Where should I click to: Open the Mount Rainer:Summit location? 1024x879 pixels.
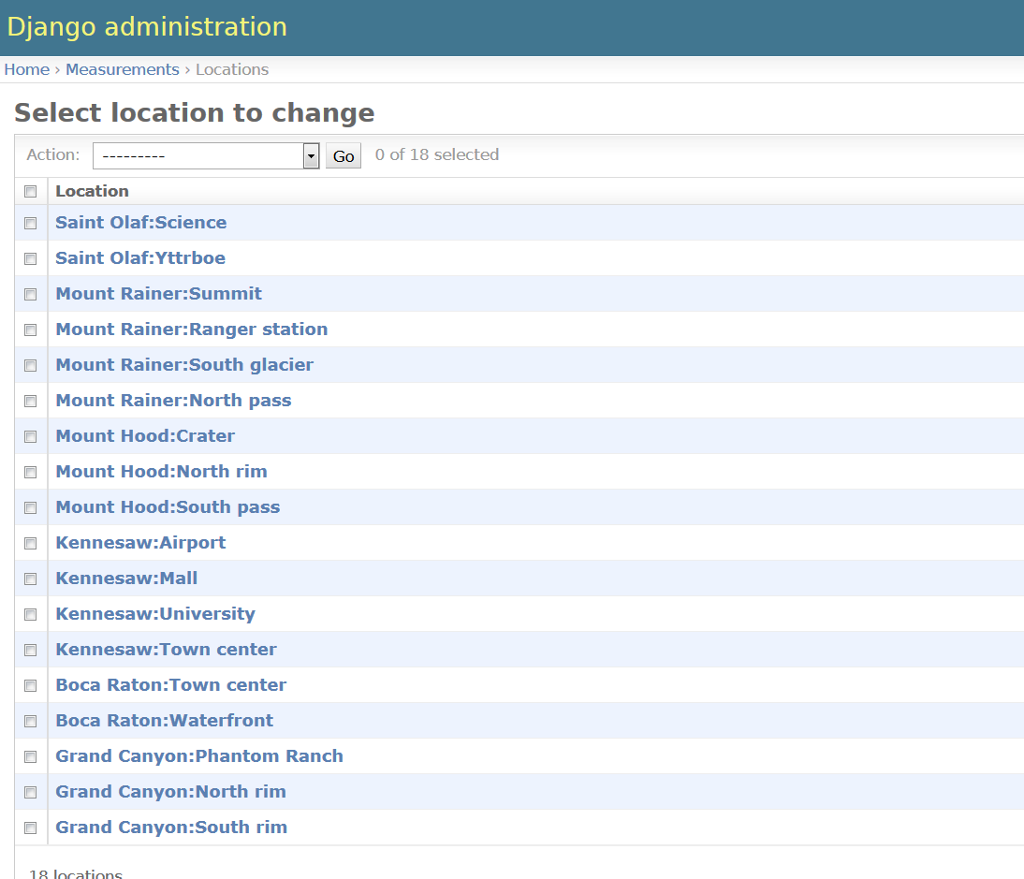pyautogui.click(x=159, y=294)
